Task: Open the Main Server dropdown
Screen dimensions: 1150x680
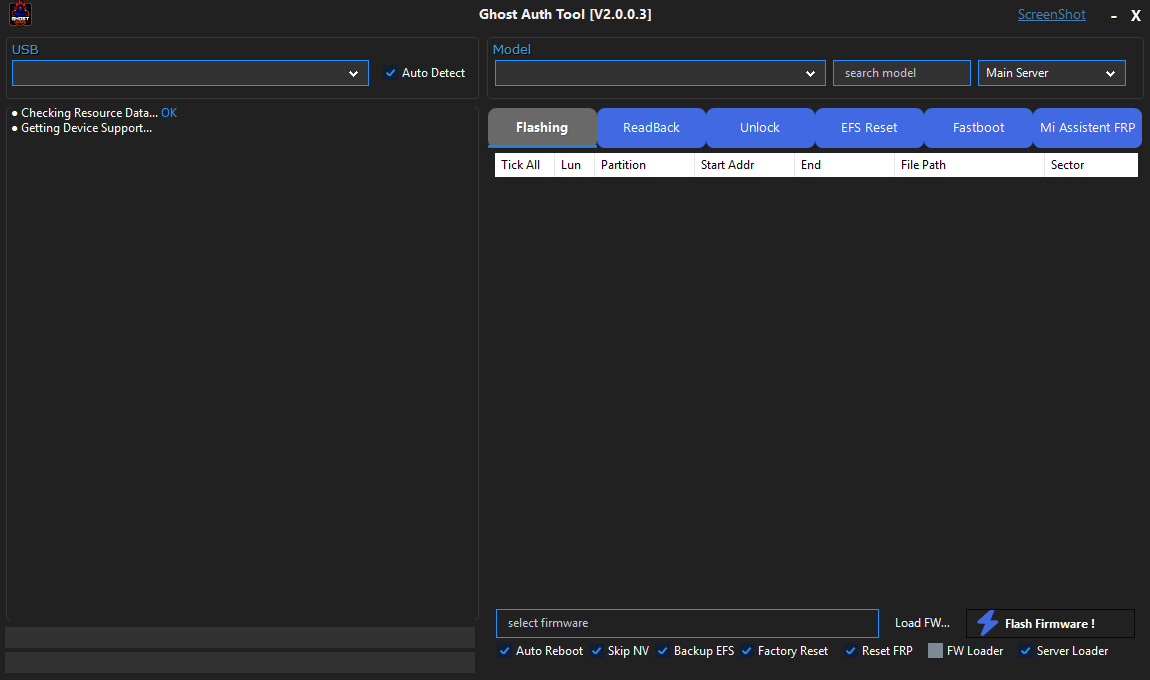Action: click(x=1051, y=73)
